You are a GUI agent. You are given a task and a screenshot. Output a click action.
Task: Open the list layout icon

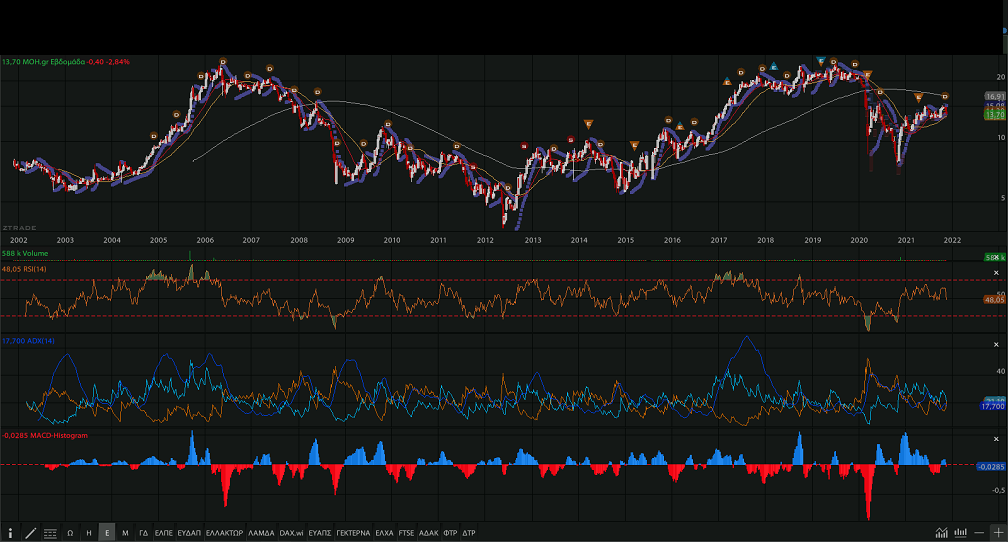point(51,533)
